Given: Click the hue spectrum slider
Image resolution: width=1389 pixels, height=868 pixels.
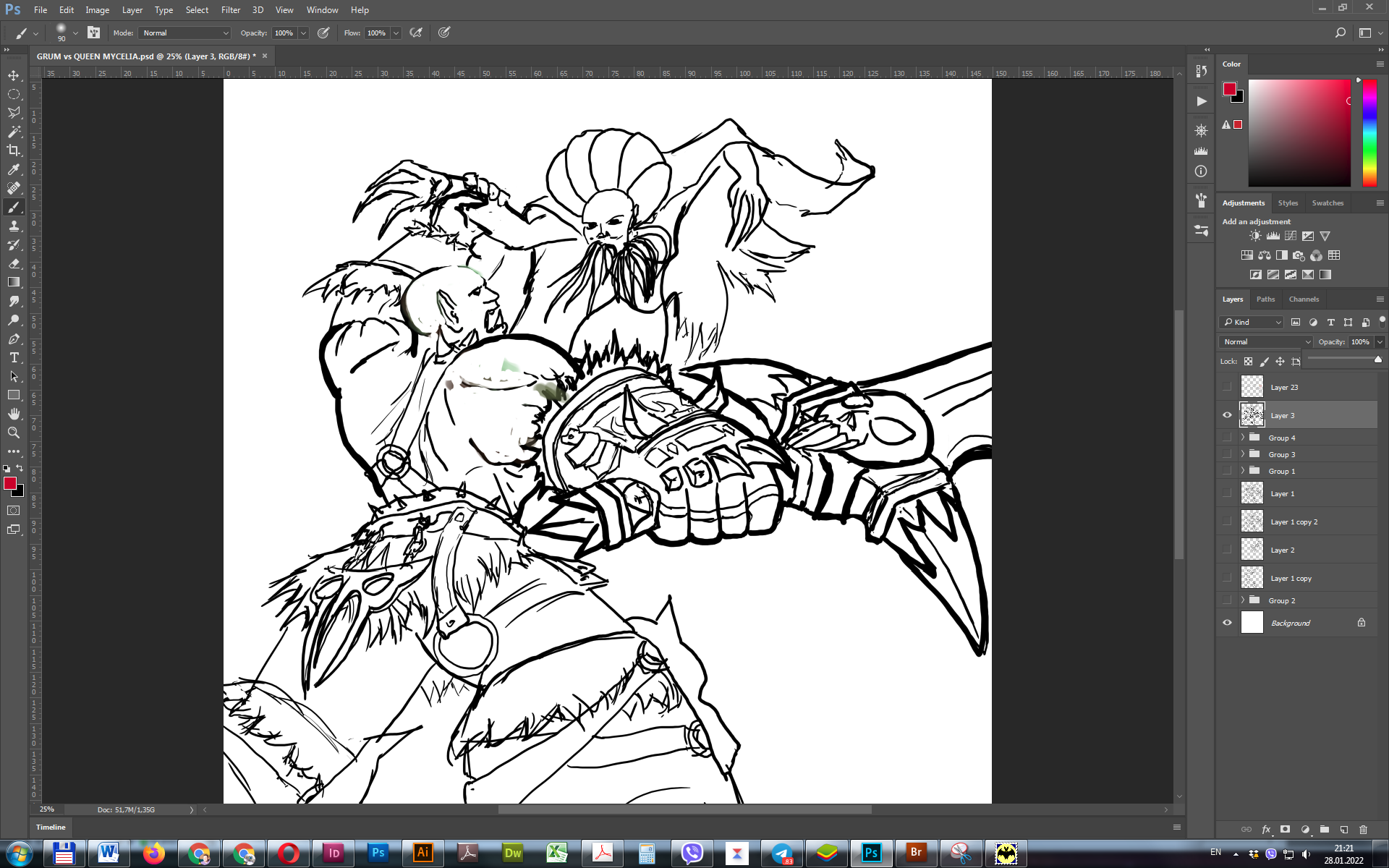Looking at the screenshot, I should pyautogui.click(x=1369, y=132).
